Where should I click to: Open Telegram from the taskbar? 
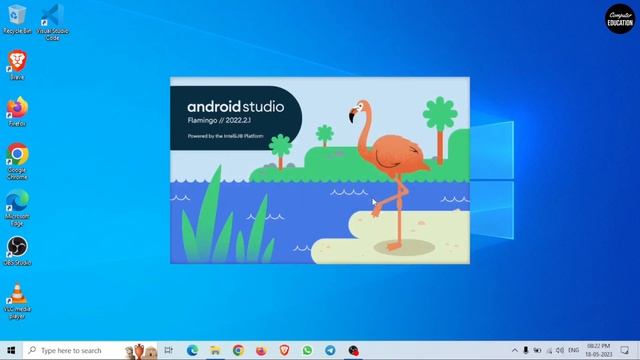(x=330, y=350)
